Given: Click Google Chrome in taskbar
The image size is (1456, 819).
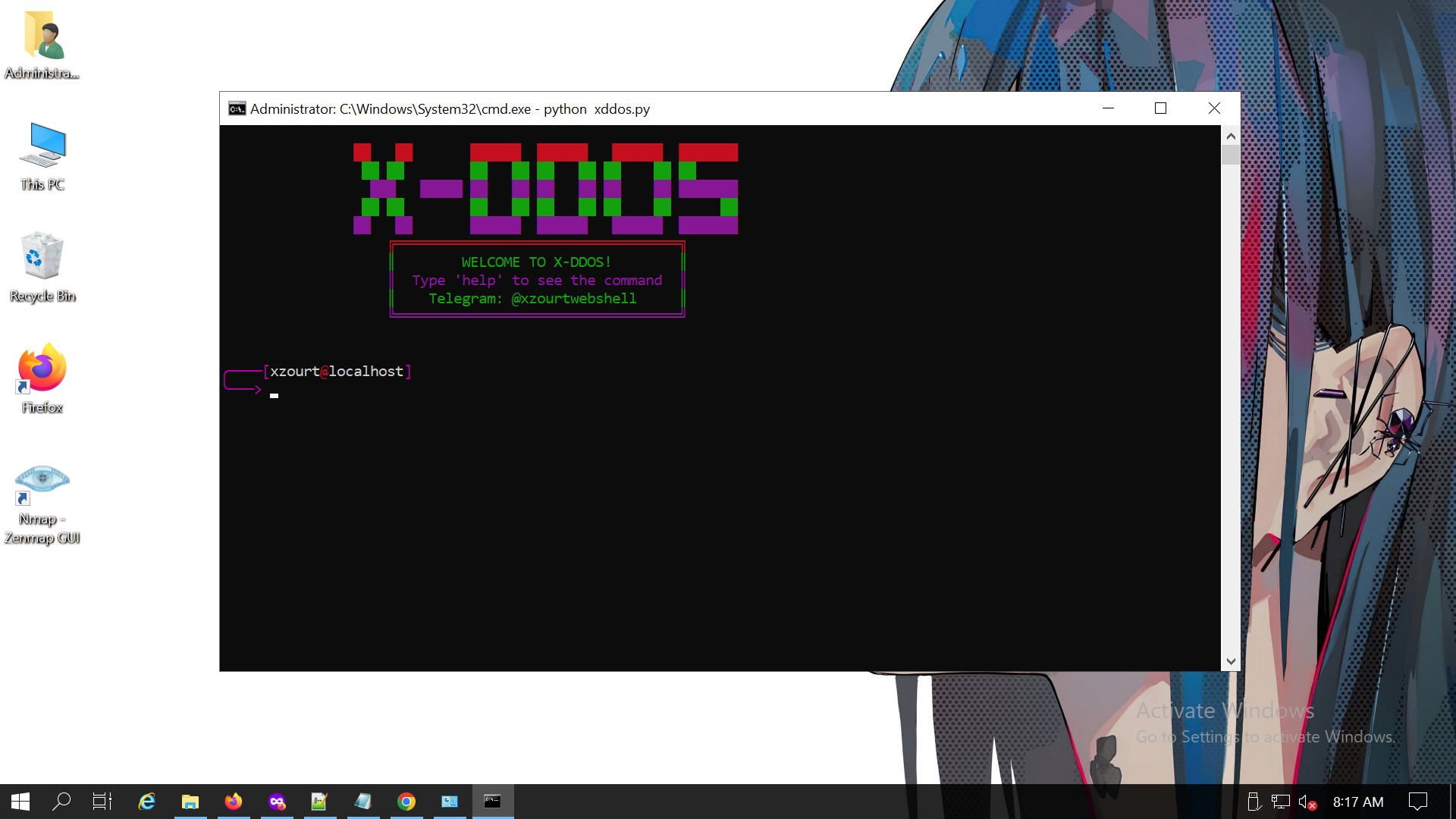Looking at the screenshot, I should [406, 802].
